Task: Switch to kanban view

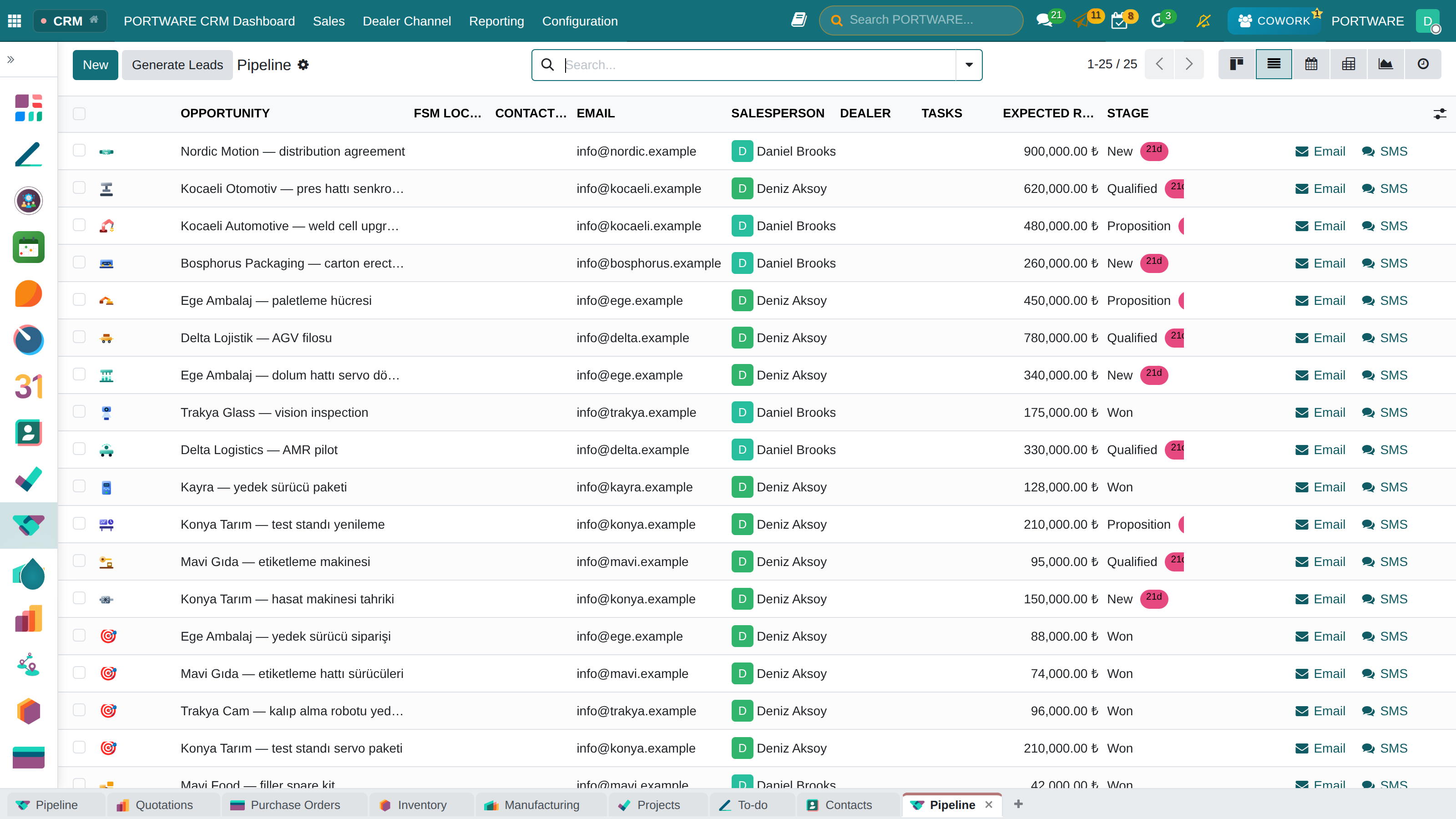Action: click(1237, 65)
